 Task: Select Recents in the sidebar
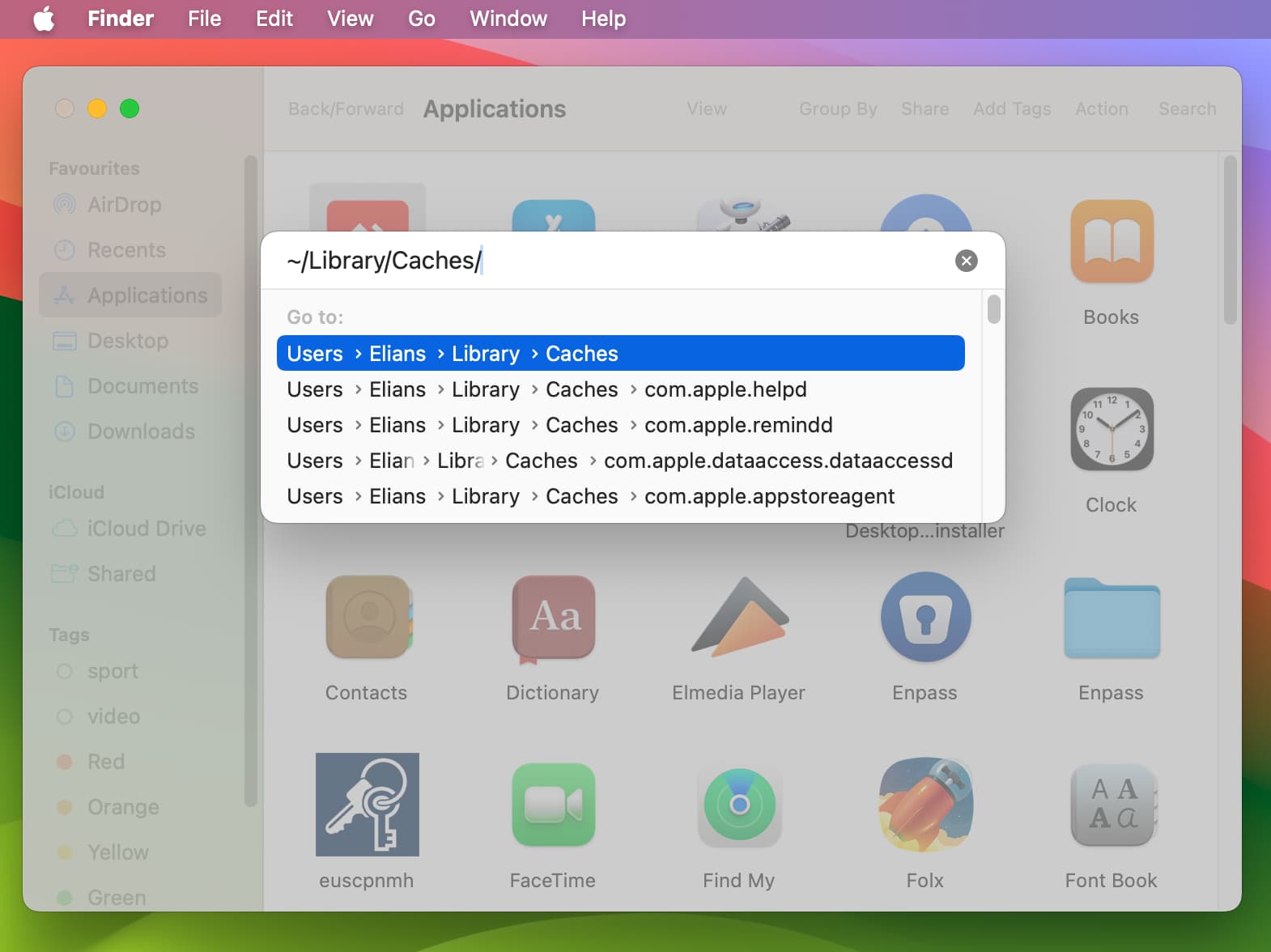pos(130,250)
